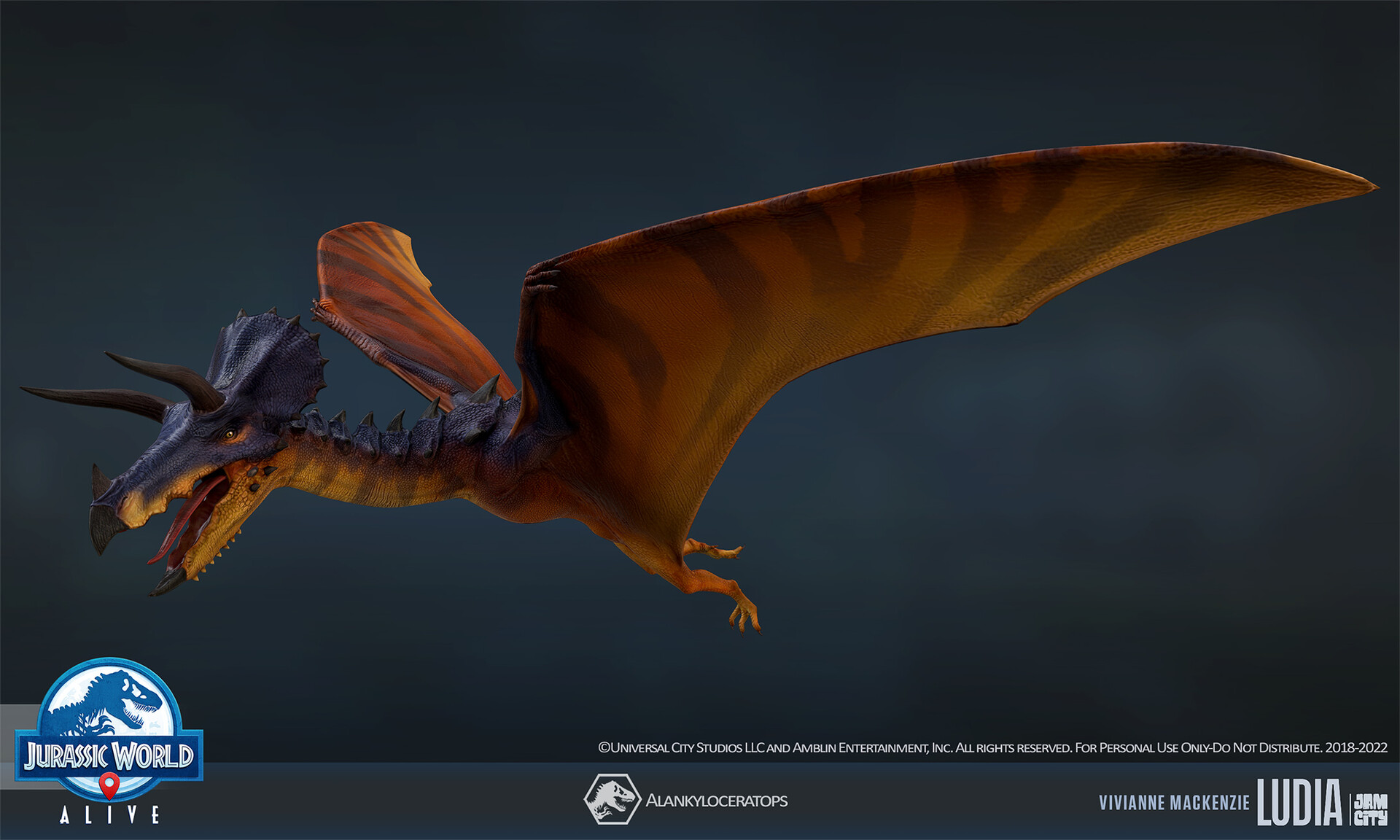Click the Ludia logo

pyautogui.click(x=1299, y=802)
